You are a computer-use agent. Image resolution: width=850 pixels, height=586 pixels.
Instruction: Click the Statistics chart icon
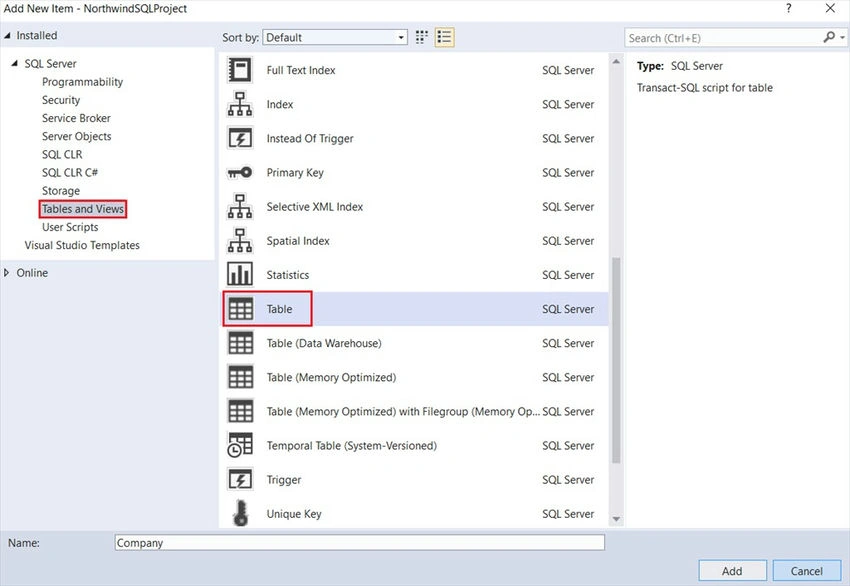click(240, 274)
